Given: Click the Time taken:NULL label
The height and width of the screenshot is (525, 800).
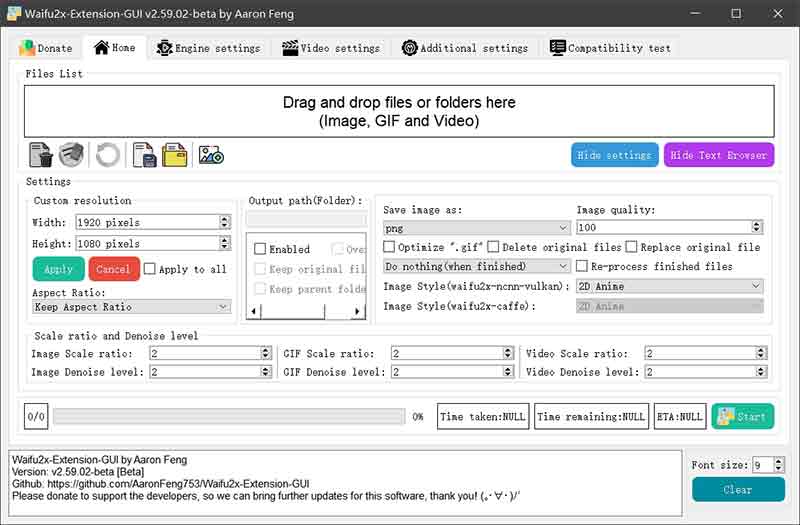Looking at the screenshot, I should click(x=483, y=416).
